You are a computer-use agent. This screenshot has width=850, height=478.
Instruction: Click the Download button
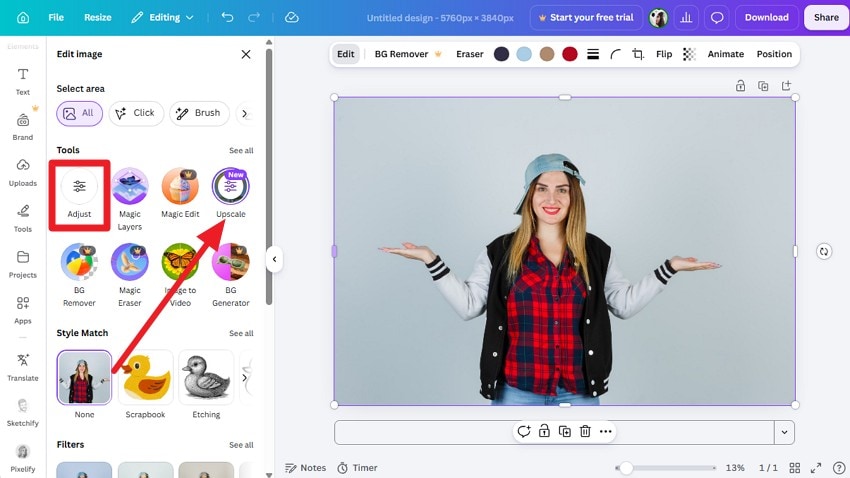pos(767,17)
